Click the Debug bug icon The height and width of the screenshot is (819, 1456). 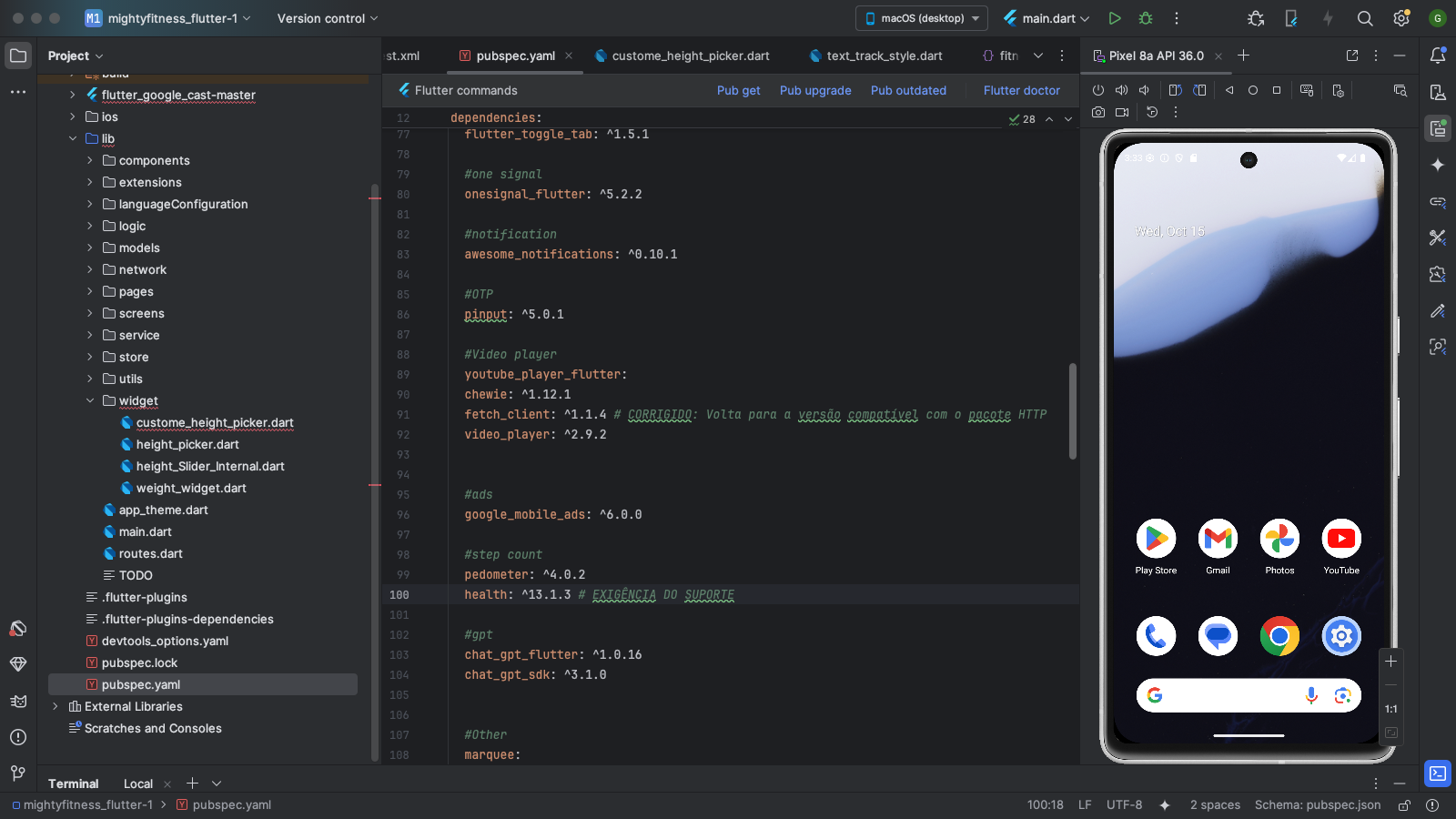click(x=1146, y=18)
